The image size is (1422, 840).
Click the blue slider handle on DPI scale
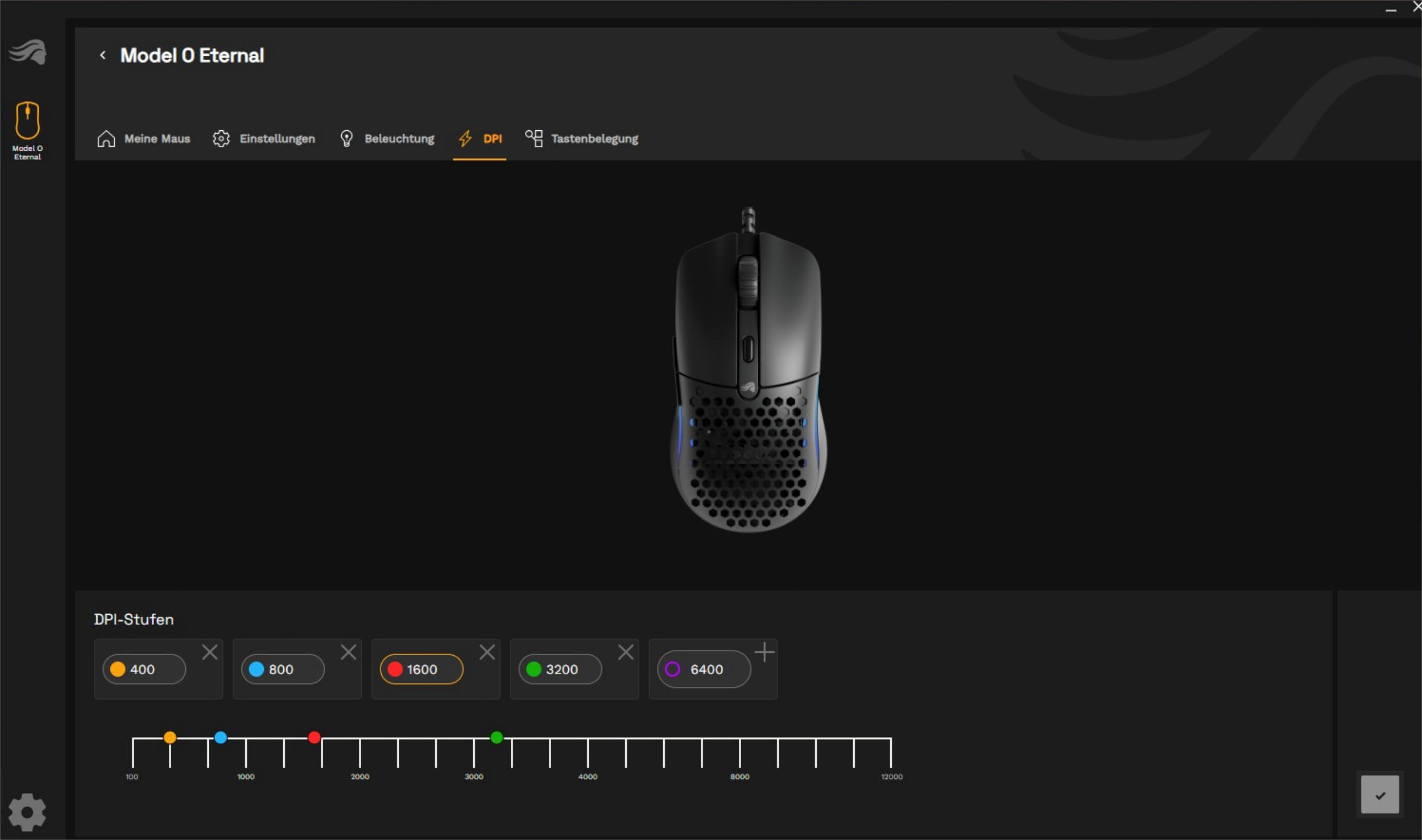click(221, 738)
